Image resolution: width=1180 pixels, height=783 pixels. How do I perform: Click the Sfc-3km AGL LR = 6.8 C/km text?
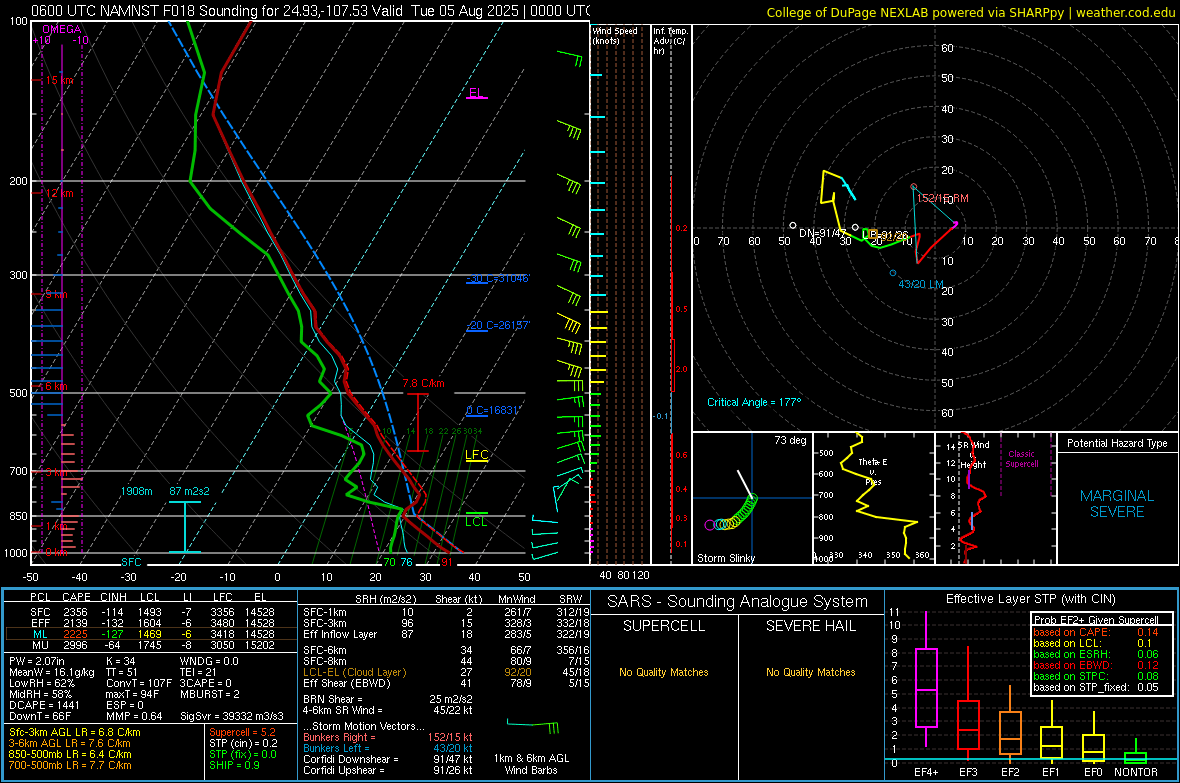75,732
